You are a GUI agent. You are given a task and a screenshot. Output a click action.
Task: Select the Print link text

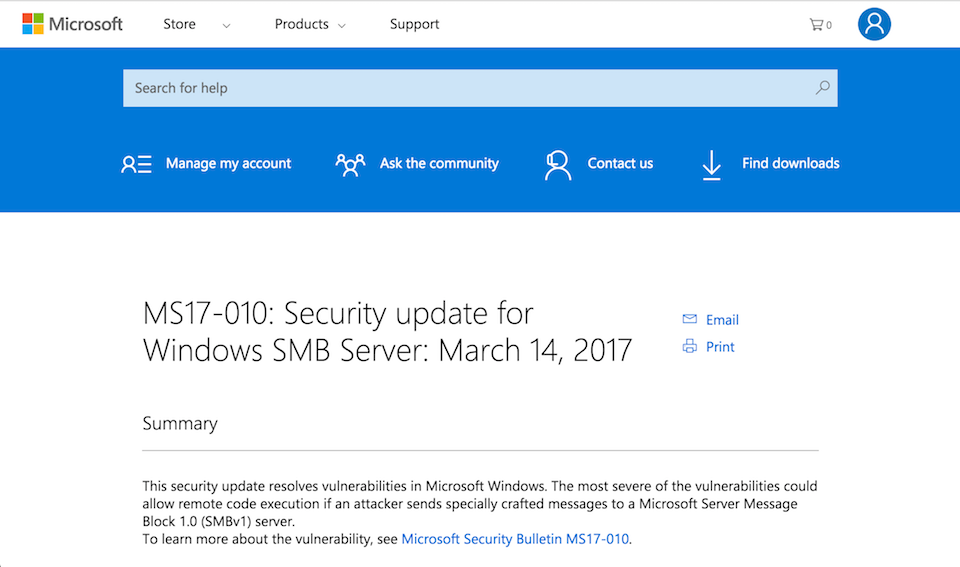coord(720,347)
